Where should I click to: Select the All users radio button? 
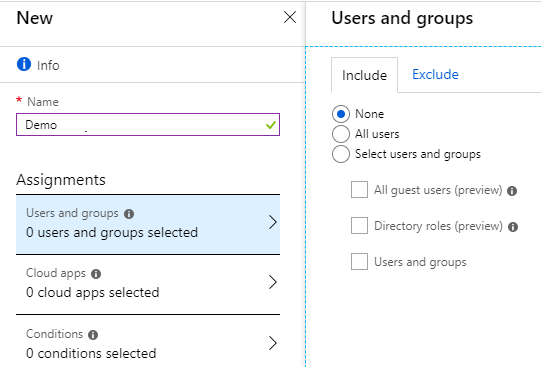[x=341, y=134]
